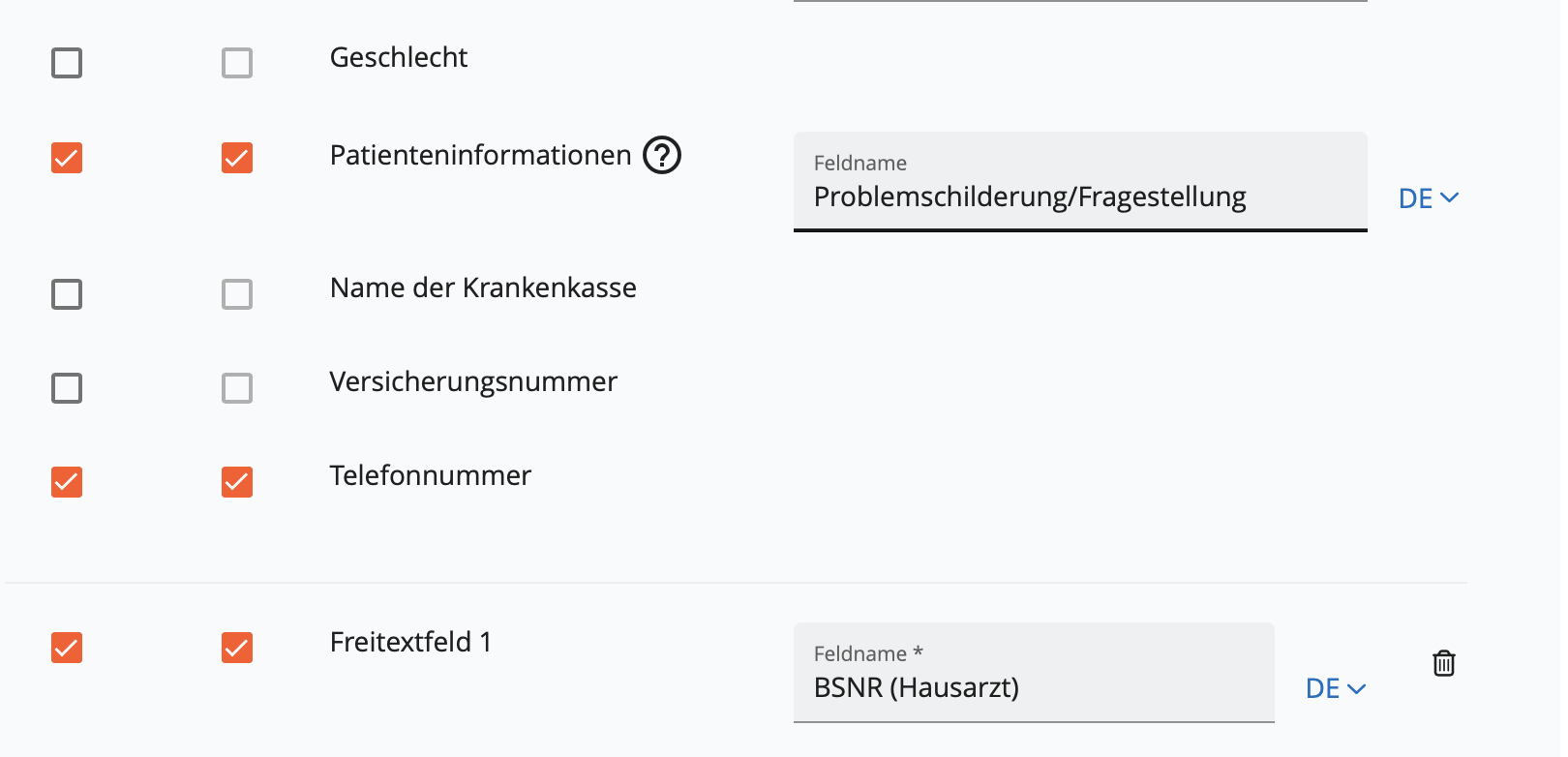Open DE language dropdown beside BSNR field
Viewport: 1568px width, 757px height.
click(x=1336, y=688)
